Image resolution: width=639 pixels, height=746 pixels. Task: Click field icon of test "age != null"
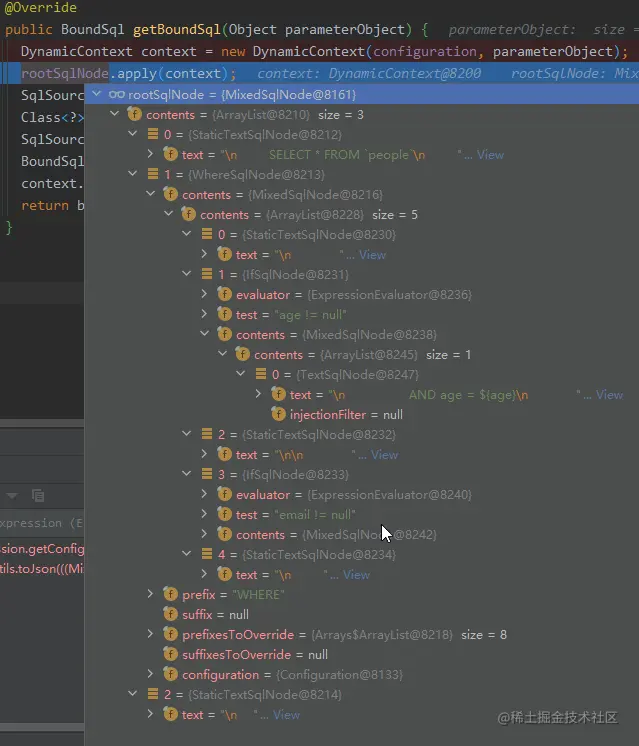tap(225, 314)
